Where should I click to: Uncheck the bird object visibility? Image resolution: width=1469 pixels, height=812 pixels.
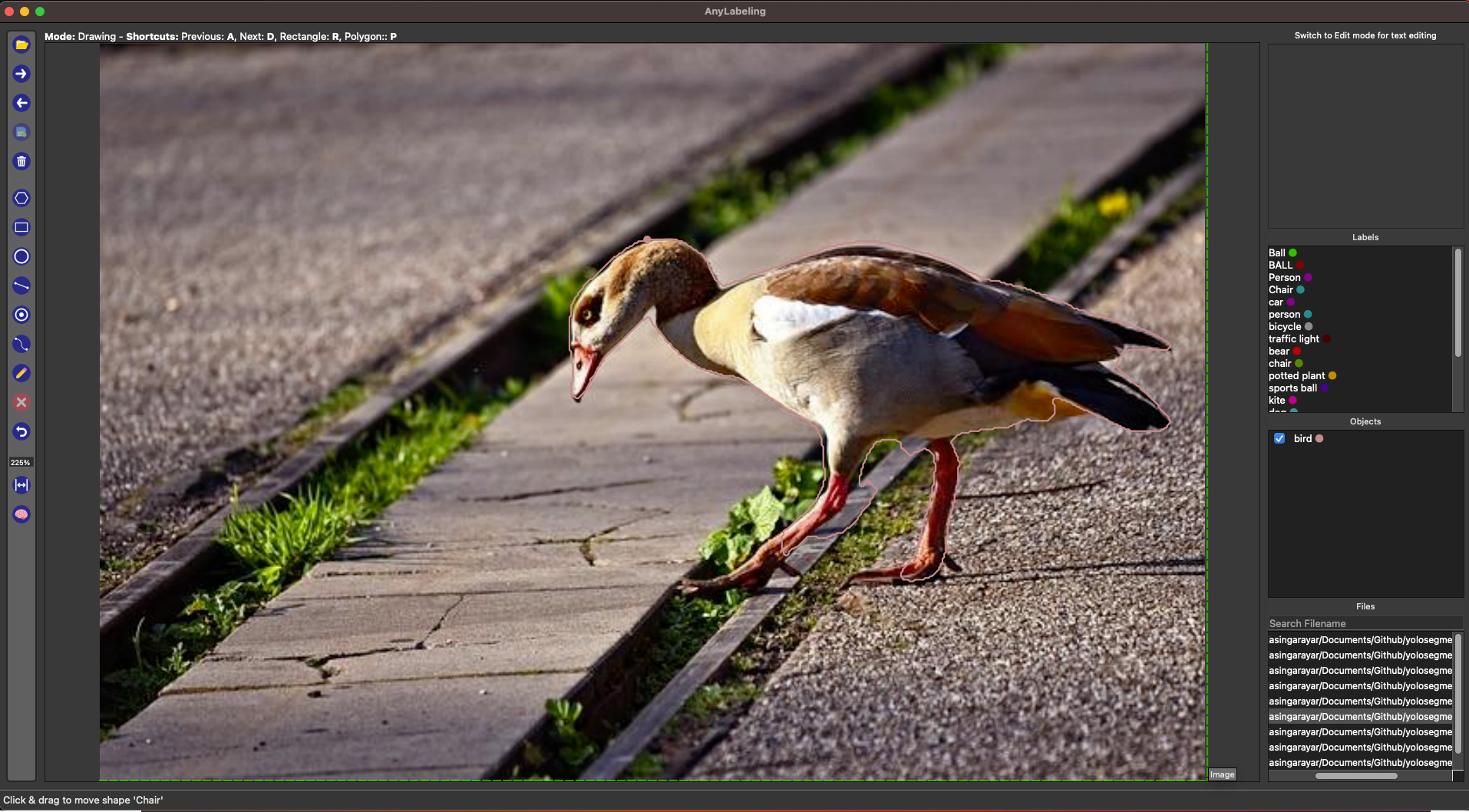1279,438
